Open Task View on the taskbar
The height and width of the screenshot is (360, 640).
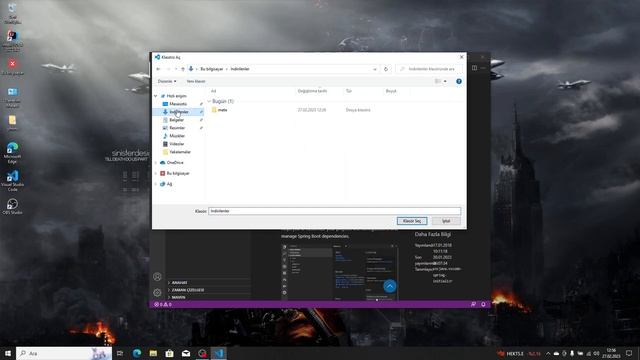(120, 353)
